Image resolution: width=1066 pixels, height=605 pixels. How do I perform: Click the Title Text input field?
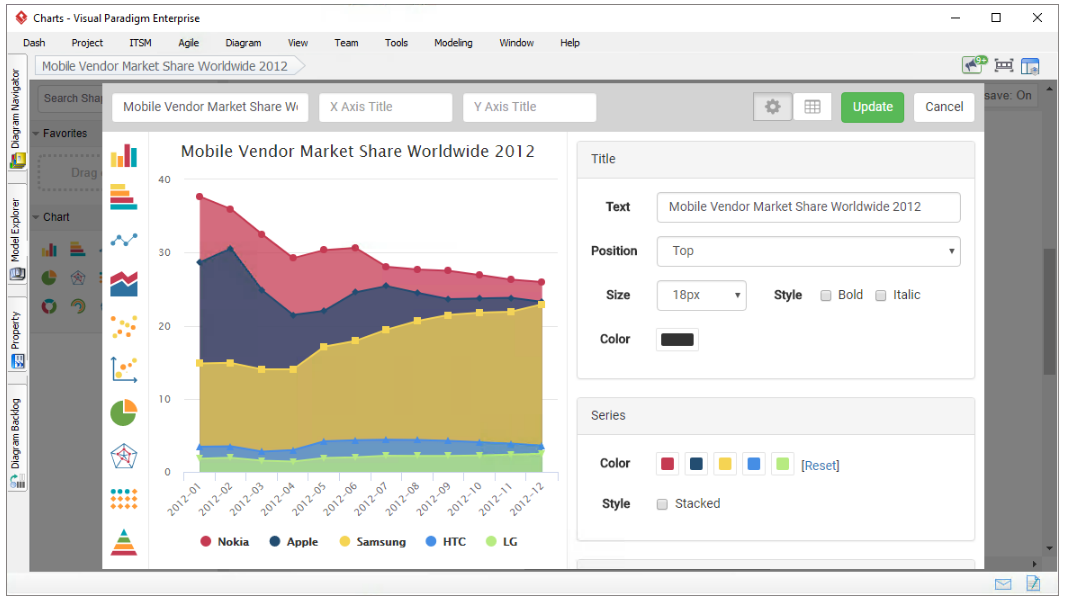pos(808,207)
